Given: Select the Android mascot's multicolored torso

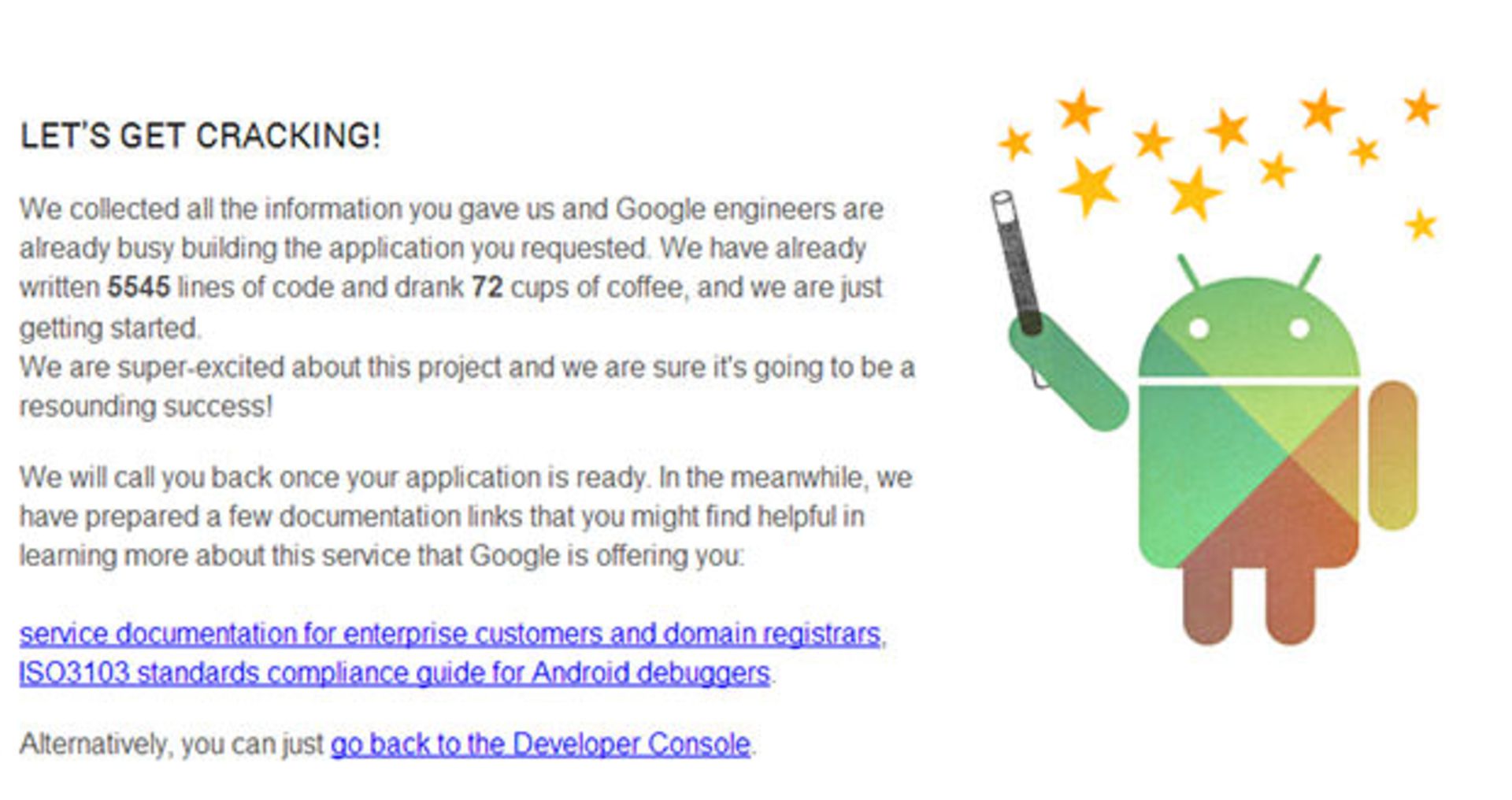Looking at the screenshot, I should pyautogui.click(x=1248, y=472).
